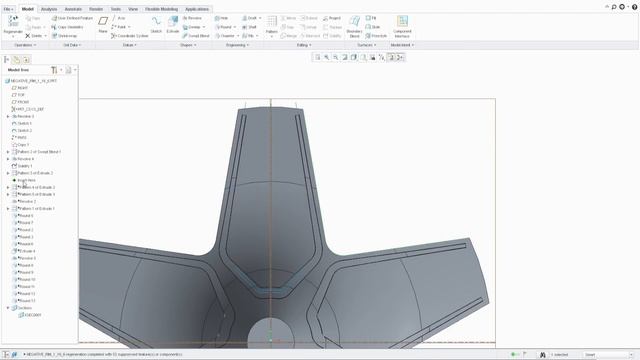Select the RIGHT datum plane

click(20, 88)
